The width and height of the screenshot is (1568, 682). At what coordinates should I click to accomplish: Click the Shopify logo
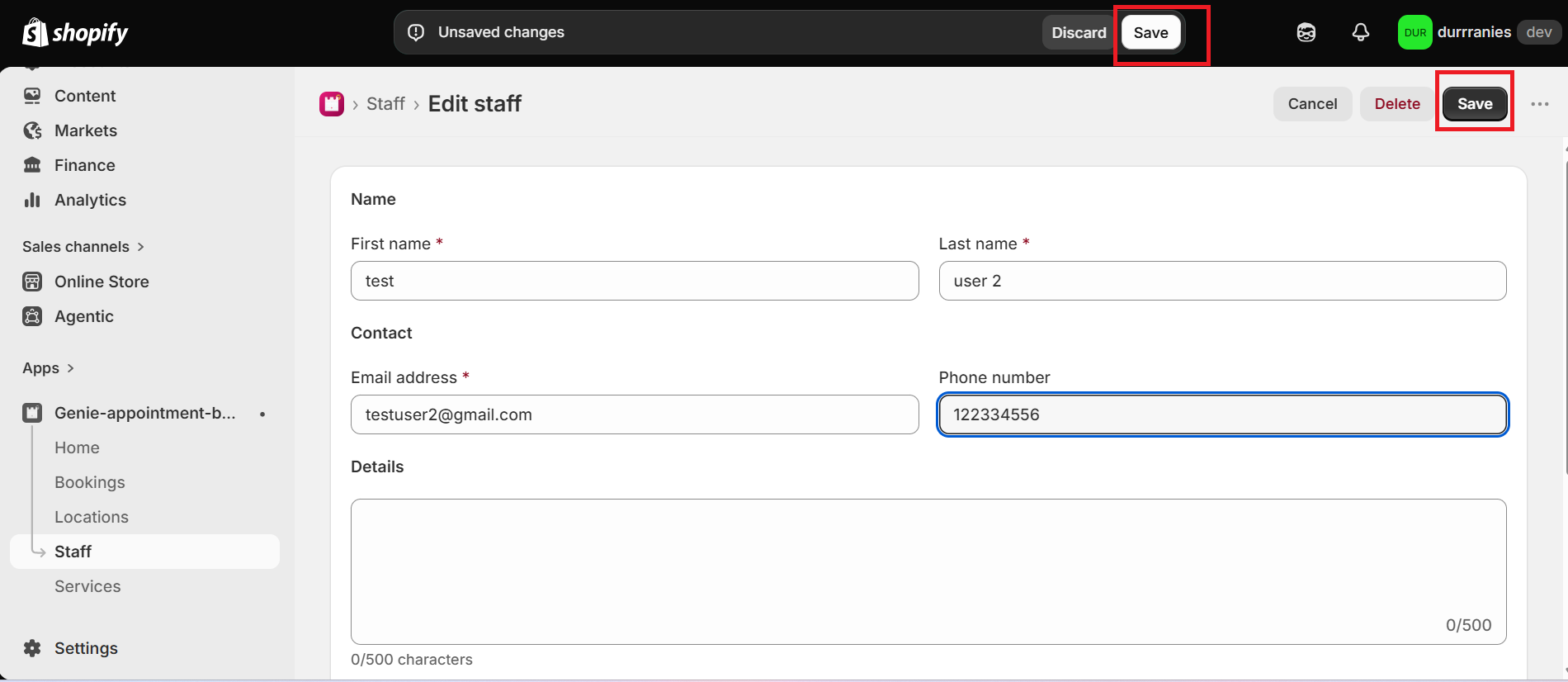click(x=75, y=32)
